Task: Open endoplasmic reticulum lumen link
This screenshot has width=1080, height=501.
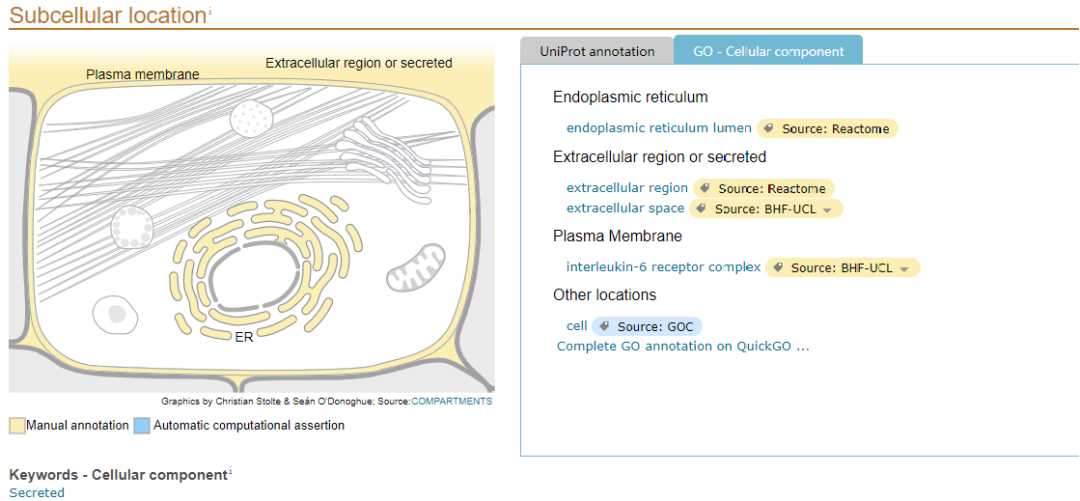Action: tap(659, 128)
